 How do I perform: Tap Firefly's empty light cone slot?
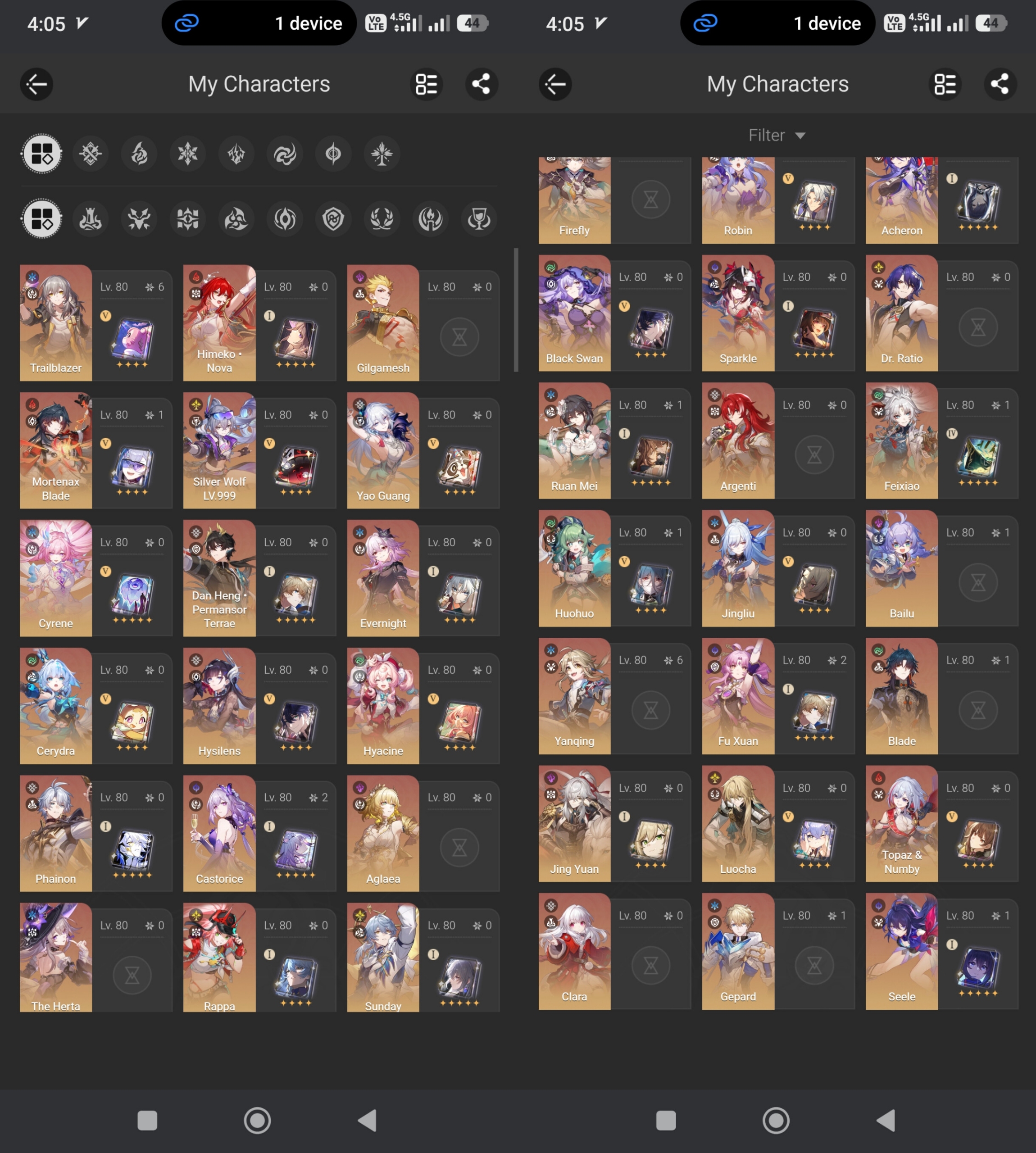[x=650, y=199]
